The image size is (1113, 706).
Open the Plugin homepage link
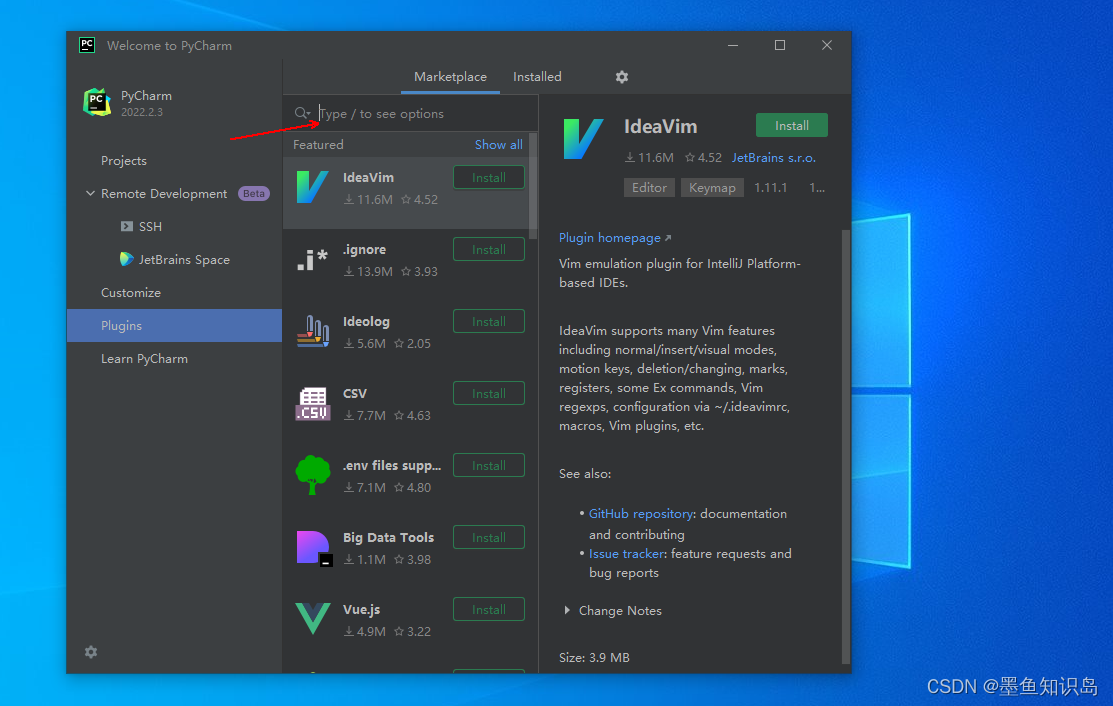point(615,238)
